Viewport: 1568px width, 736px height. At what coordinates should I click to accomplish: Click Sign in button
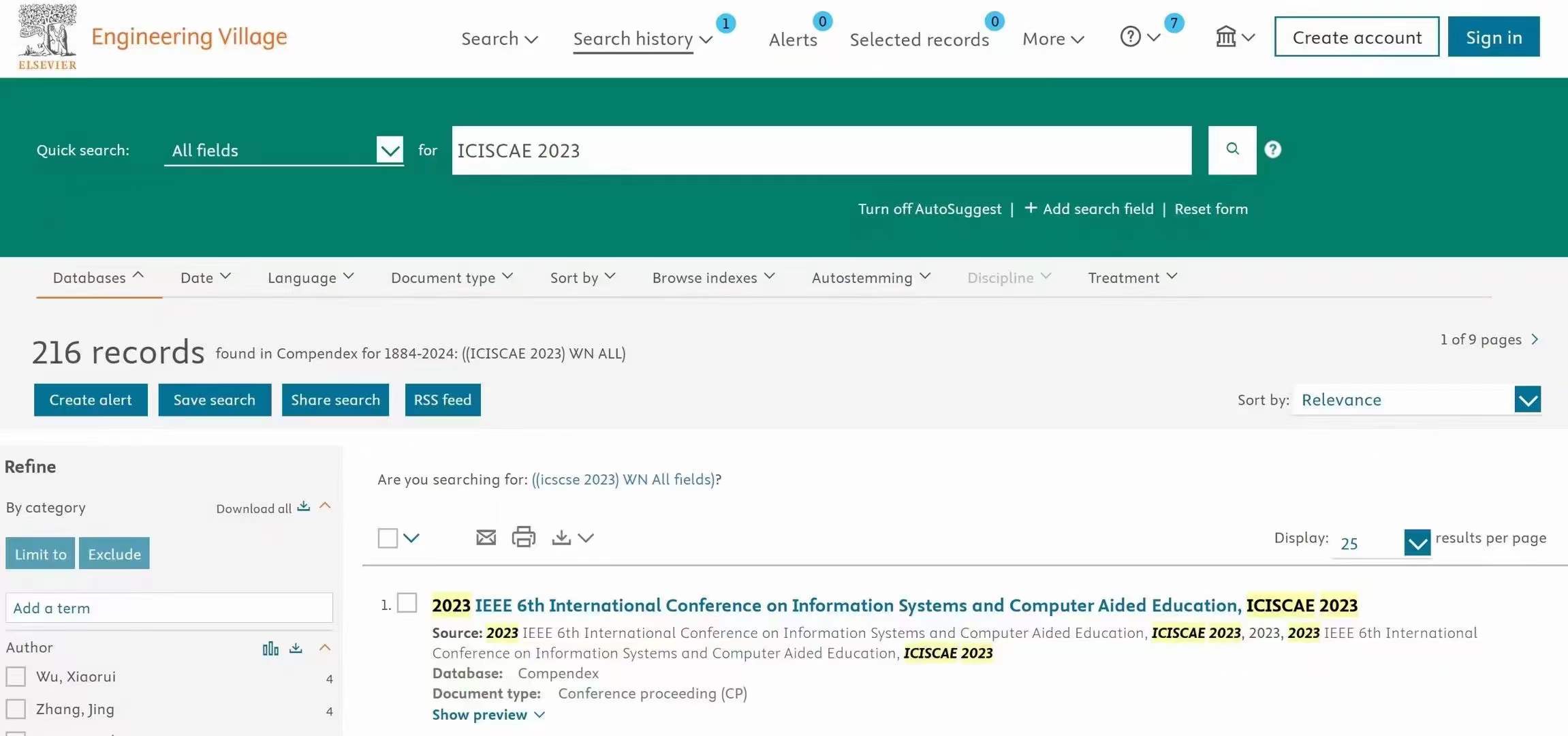(1494, 37)
